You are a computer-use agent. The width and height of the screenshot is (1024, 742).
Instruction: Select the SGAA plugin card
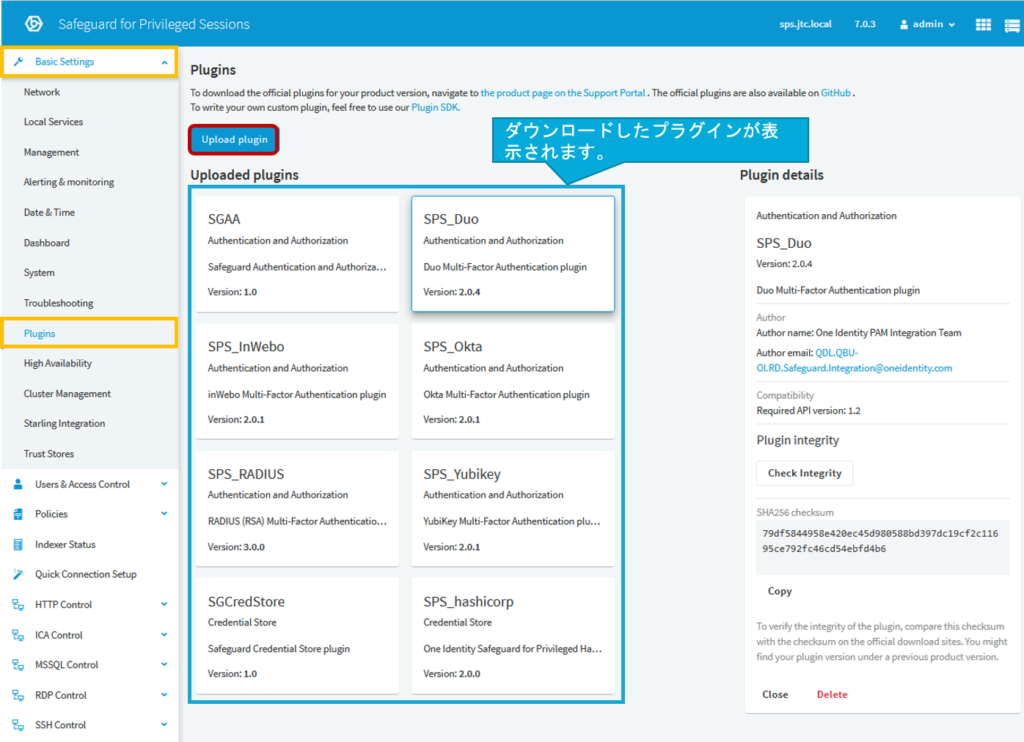(297, 254)
